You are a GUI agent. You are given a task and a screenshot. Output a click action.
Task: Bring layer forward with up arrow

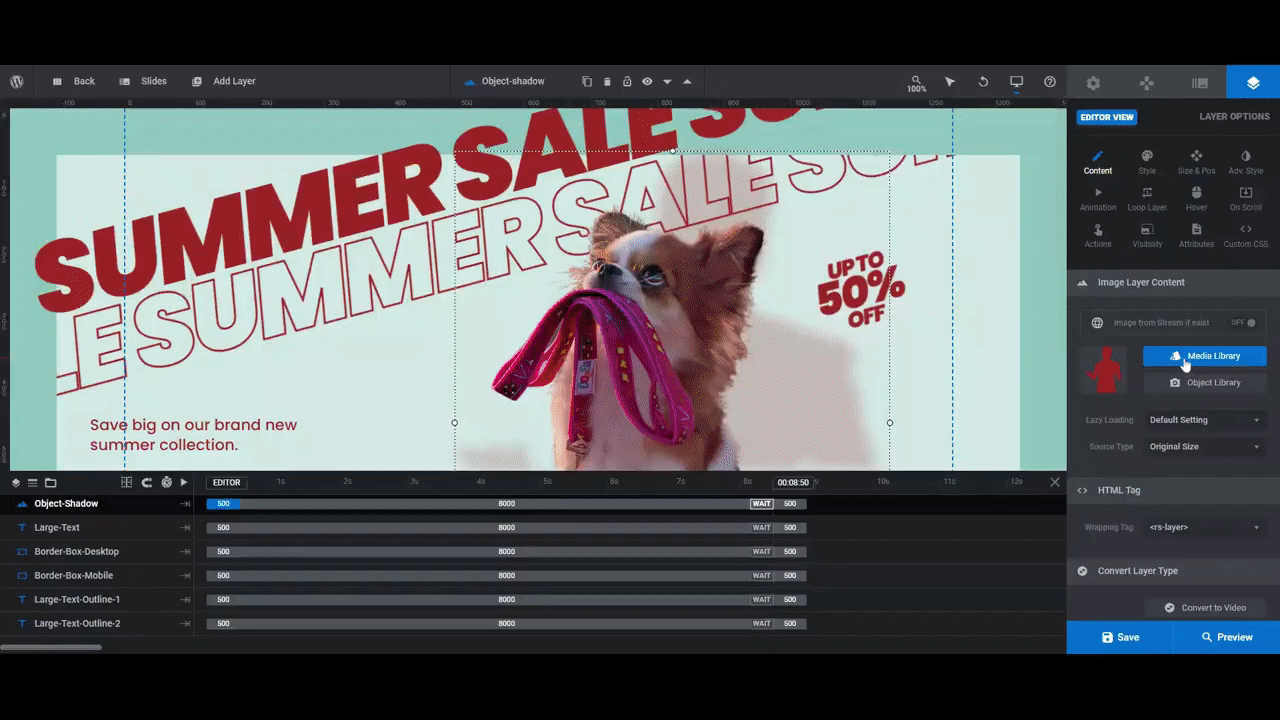[687, 81]
